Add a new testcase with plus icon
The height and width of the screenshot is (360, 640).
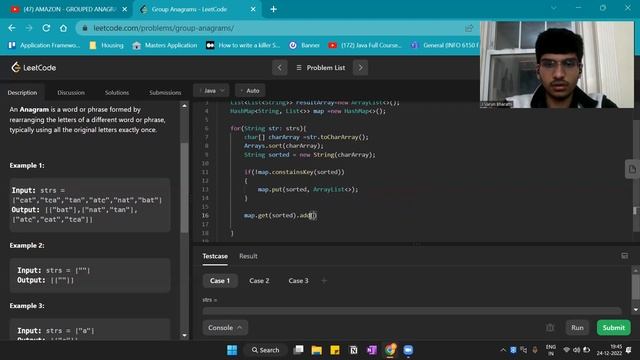pos(324,281)
